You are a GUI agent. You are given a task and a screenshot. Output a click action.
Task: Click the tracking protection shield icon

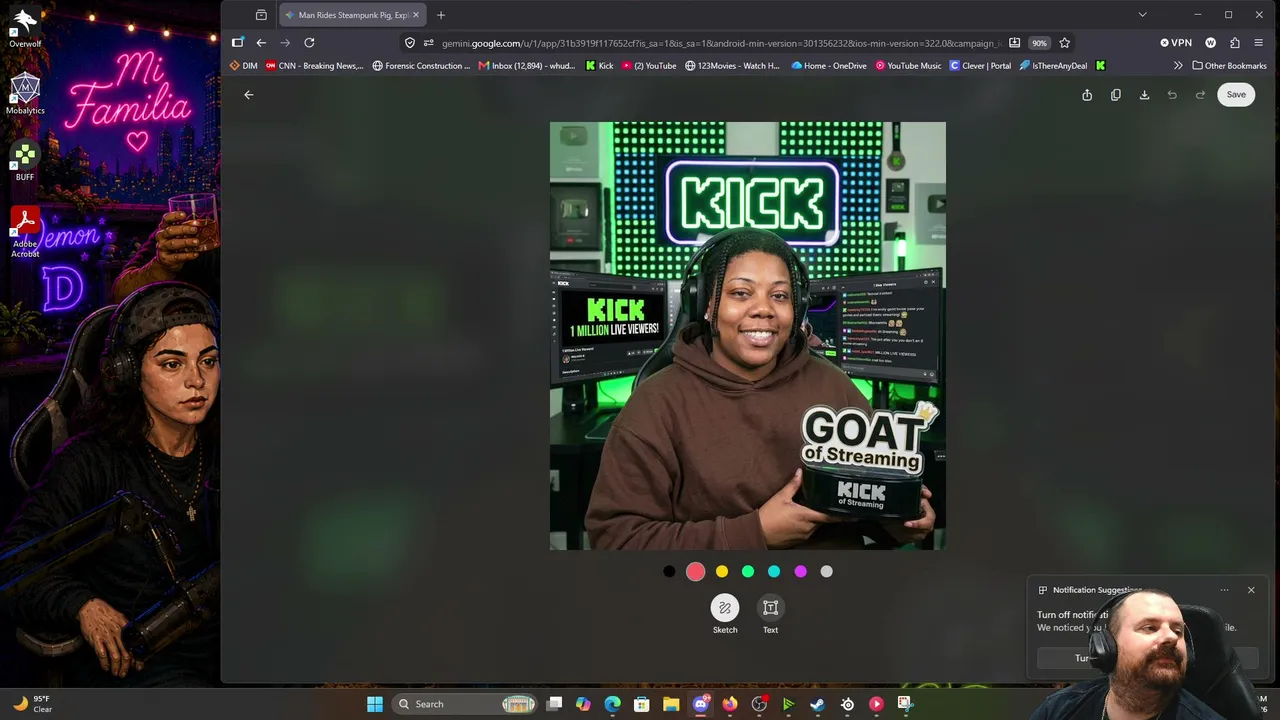click(x=410, y=43)
